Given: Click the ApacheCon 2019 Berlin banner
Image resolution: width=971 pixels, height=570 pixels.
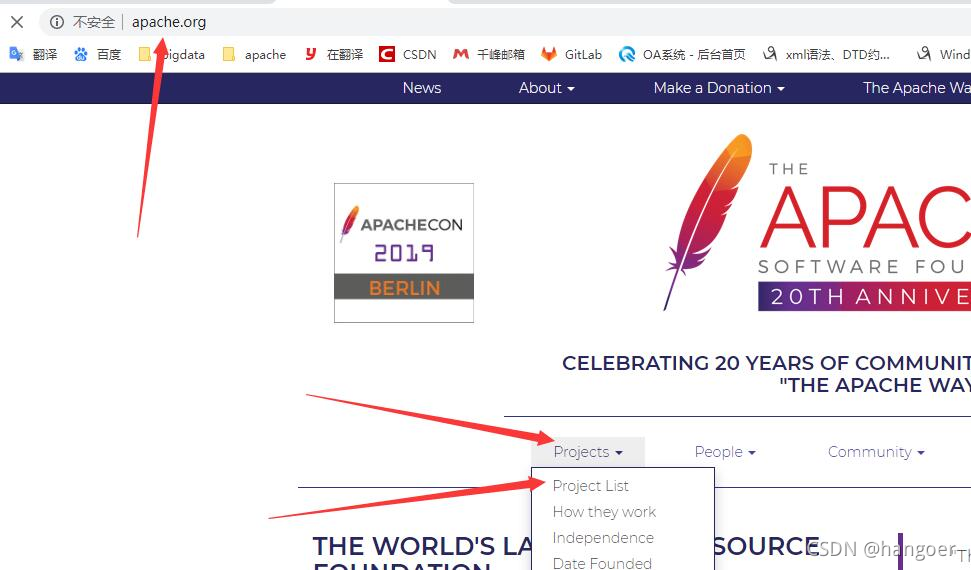Looking at the screenshot, I should click(x=404, y=253).
